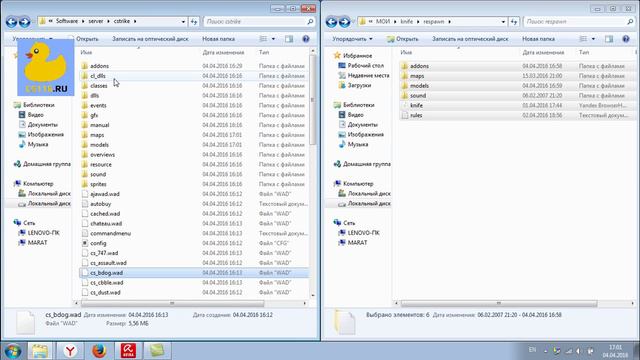The height and width of the screenshot is (360, 640).
Task: Open the green taskbar application icon
Action: [158, 351]
